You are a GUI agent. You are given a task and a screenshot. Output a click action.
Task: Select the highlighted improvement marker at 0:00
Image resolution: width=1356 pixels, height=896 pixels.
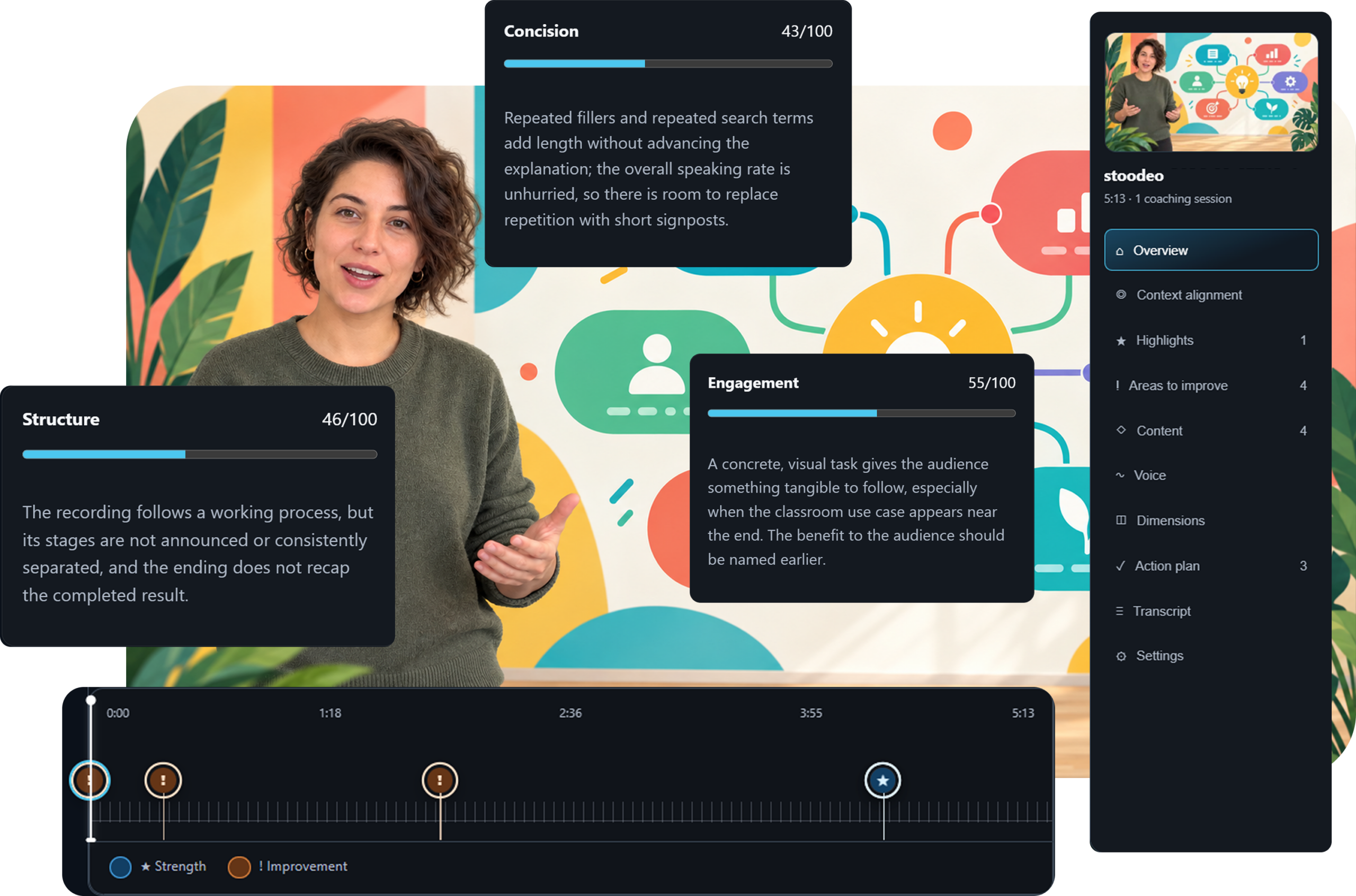click(90, 781)
